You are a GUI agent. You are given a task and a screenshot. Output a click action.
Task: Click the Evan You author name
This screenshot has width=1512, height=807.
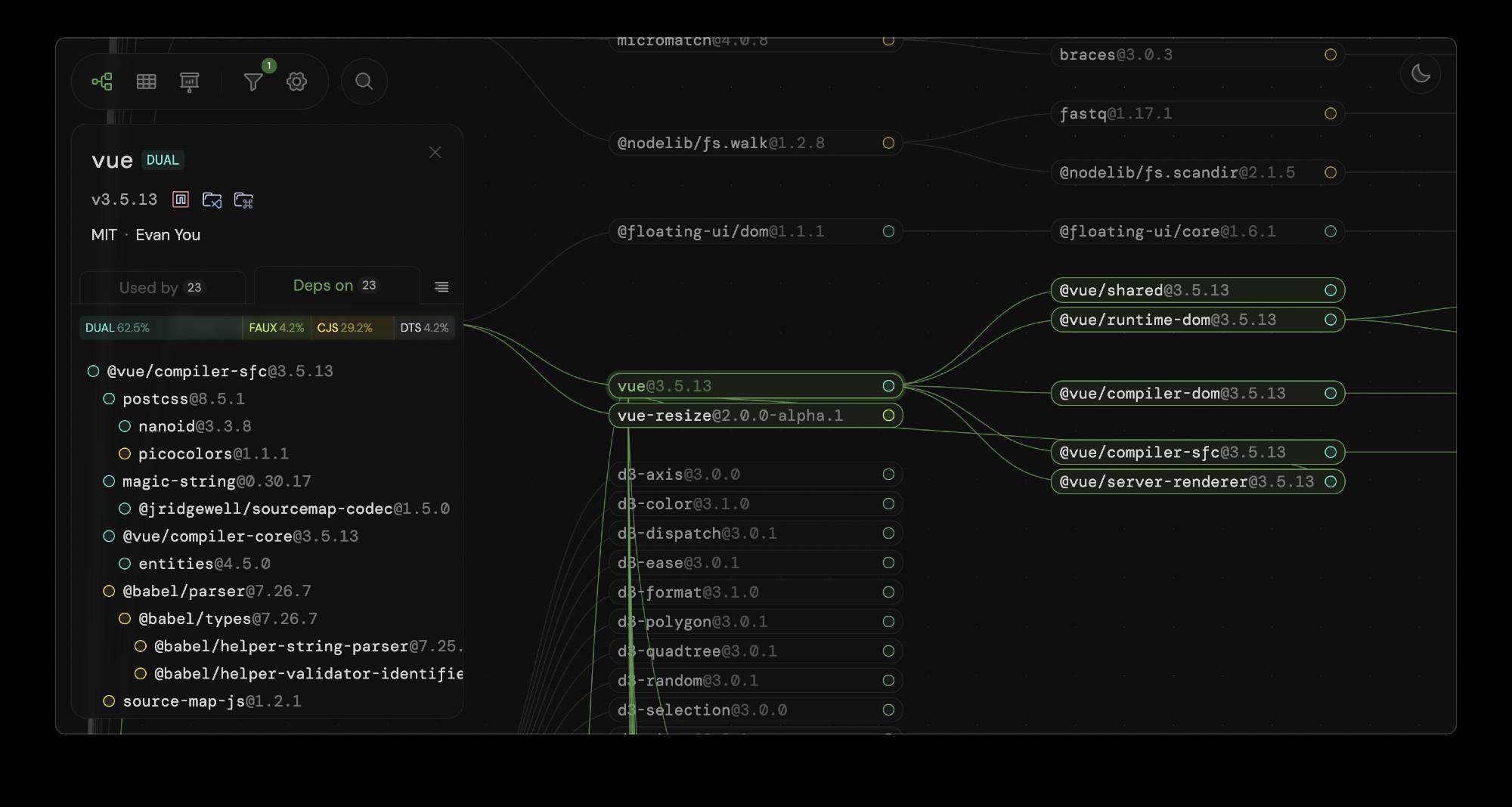pyautogui.click(x=168, y=235)
